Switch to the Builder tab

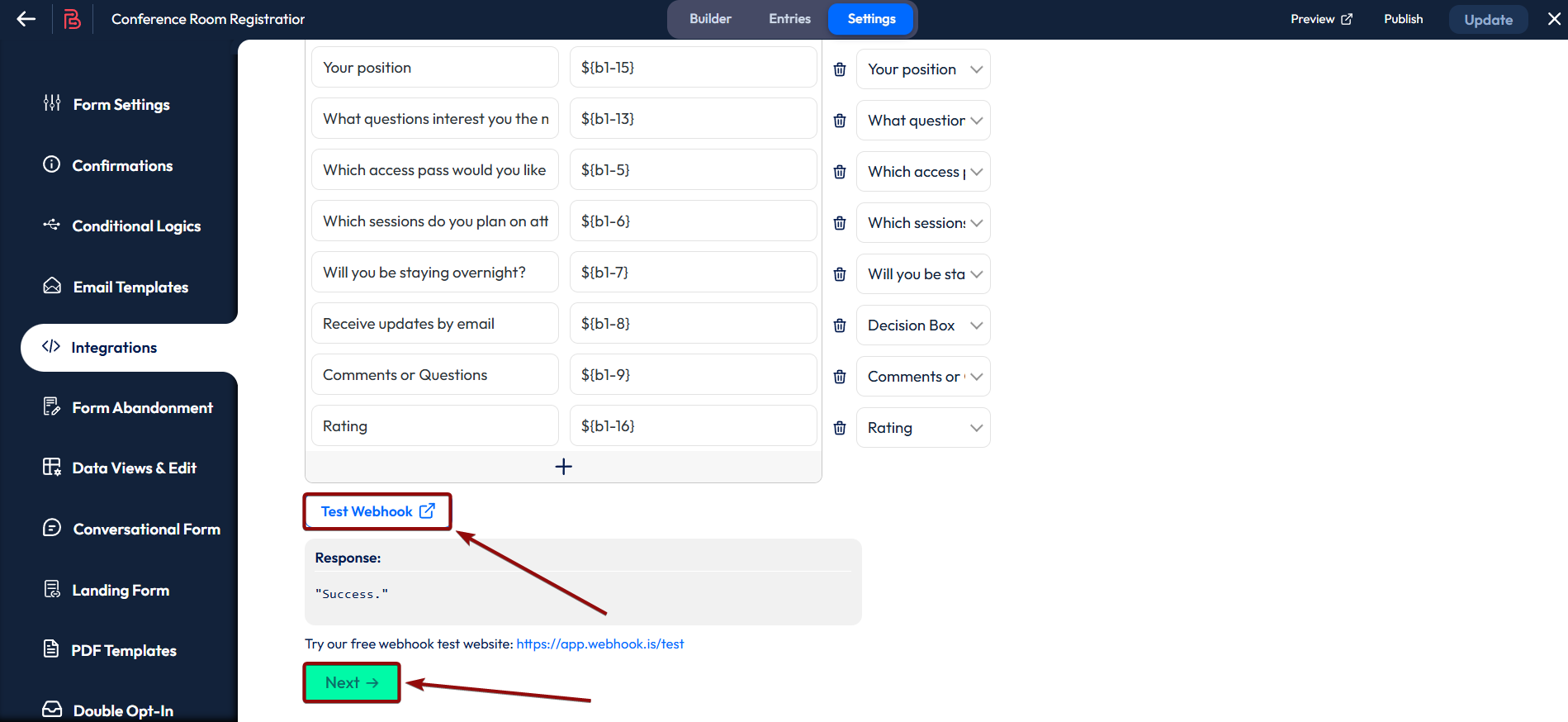(x=710, y=19)
